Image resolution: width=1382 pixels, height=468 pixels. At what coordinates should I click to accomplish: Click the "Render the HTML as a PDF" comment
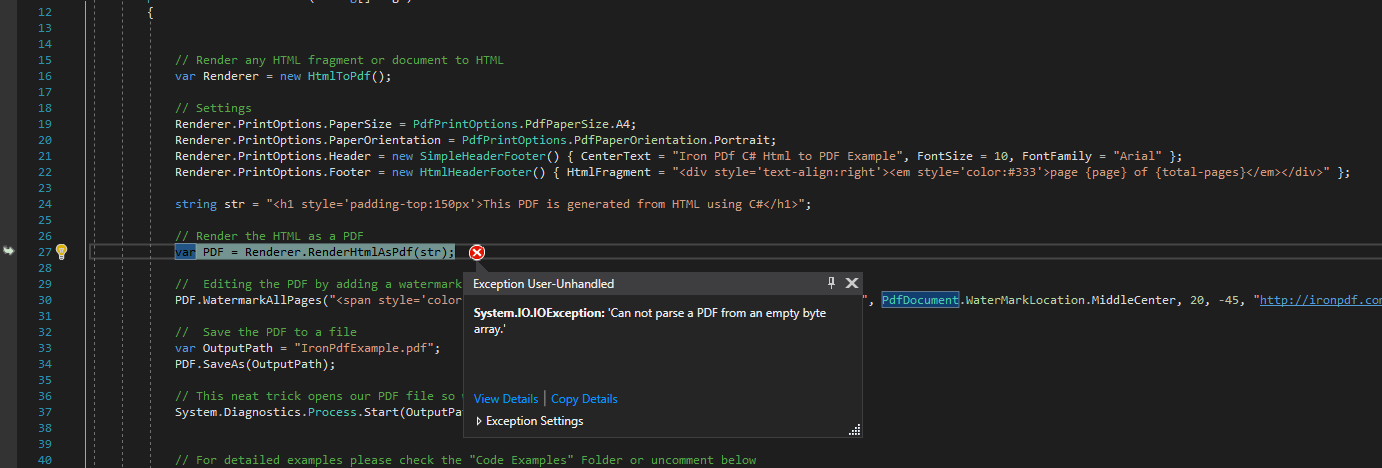coord(269,236)
